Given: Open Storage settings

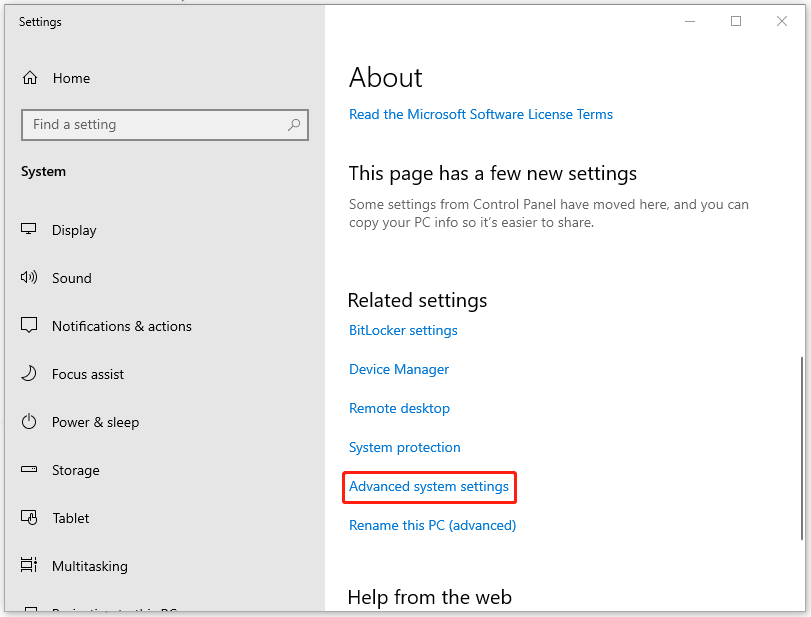Looking at the screenshot, I should [x=76, y=471].
